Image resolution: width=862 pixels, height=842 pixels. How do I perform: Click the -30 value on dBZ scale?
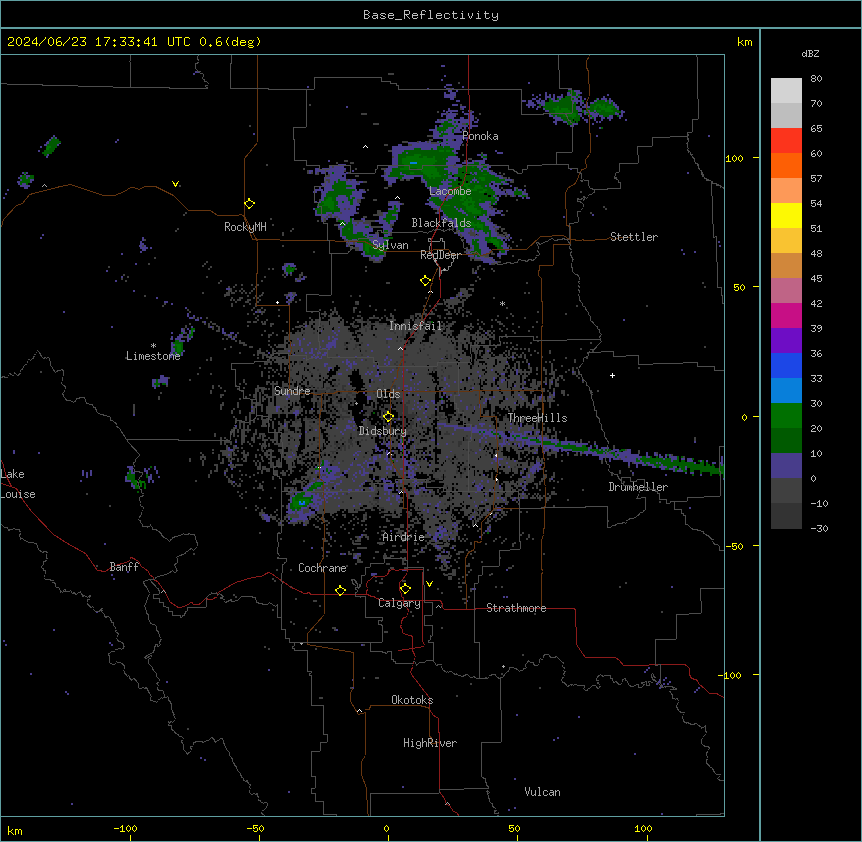819,528
